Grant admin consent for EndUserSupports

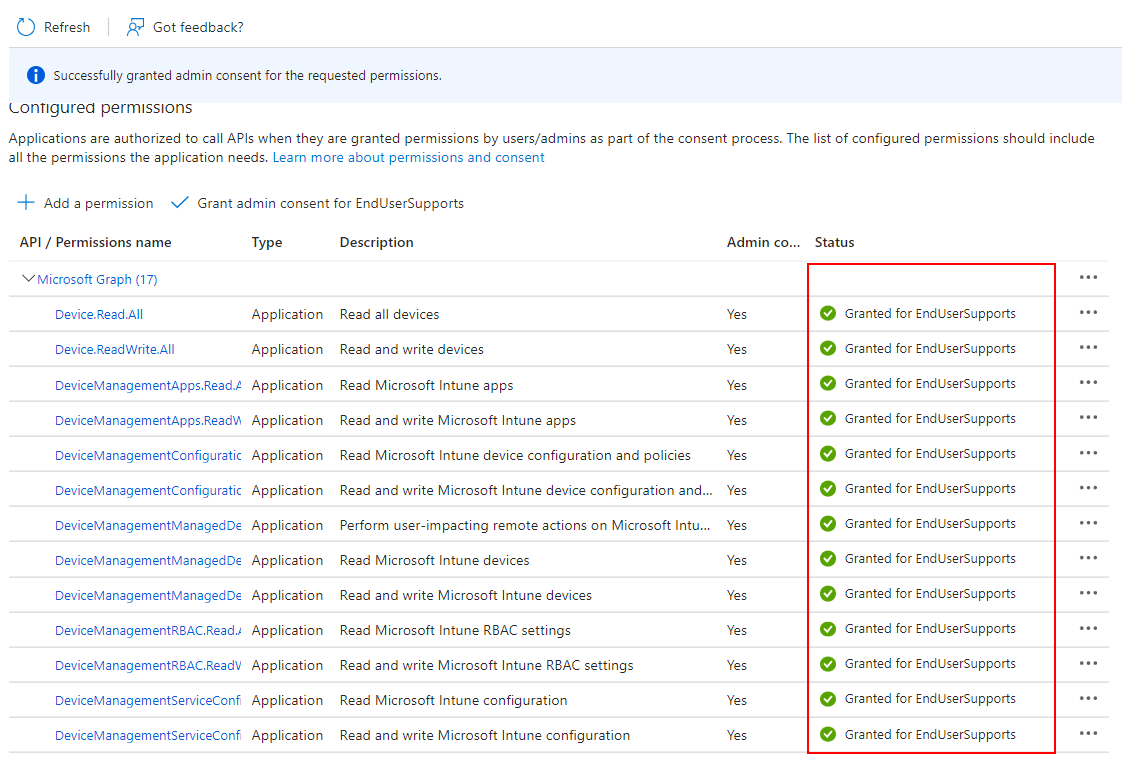coord(317,203)
